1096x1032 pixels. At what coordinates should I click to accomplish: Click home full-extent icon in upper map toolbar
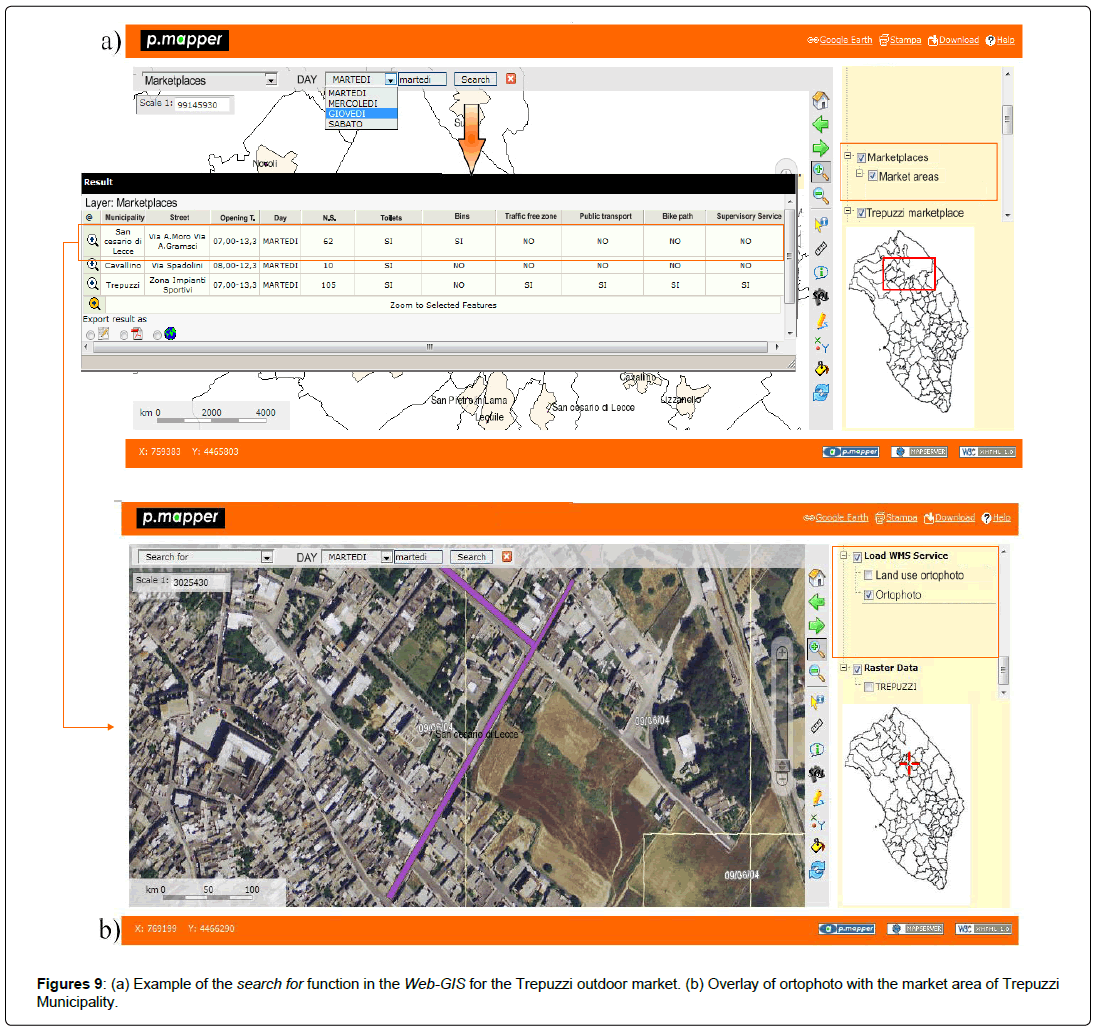(x=820, y=100)
